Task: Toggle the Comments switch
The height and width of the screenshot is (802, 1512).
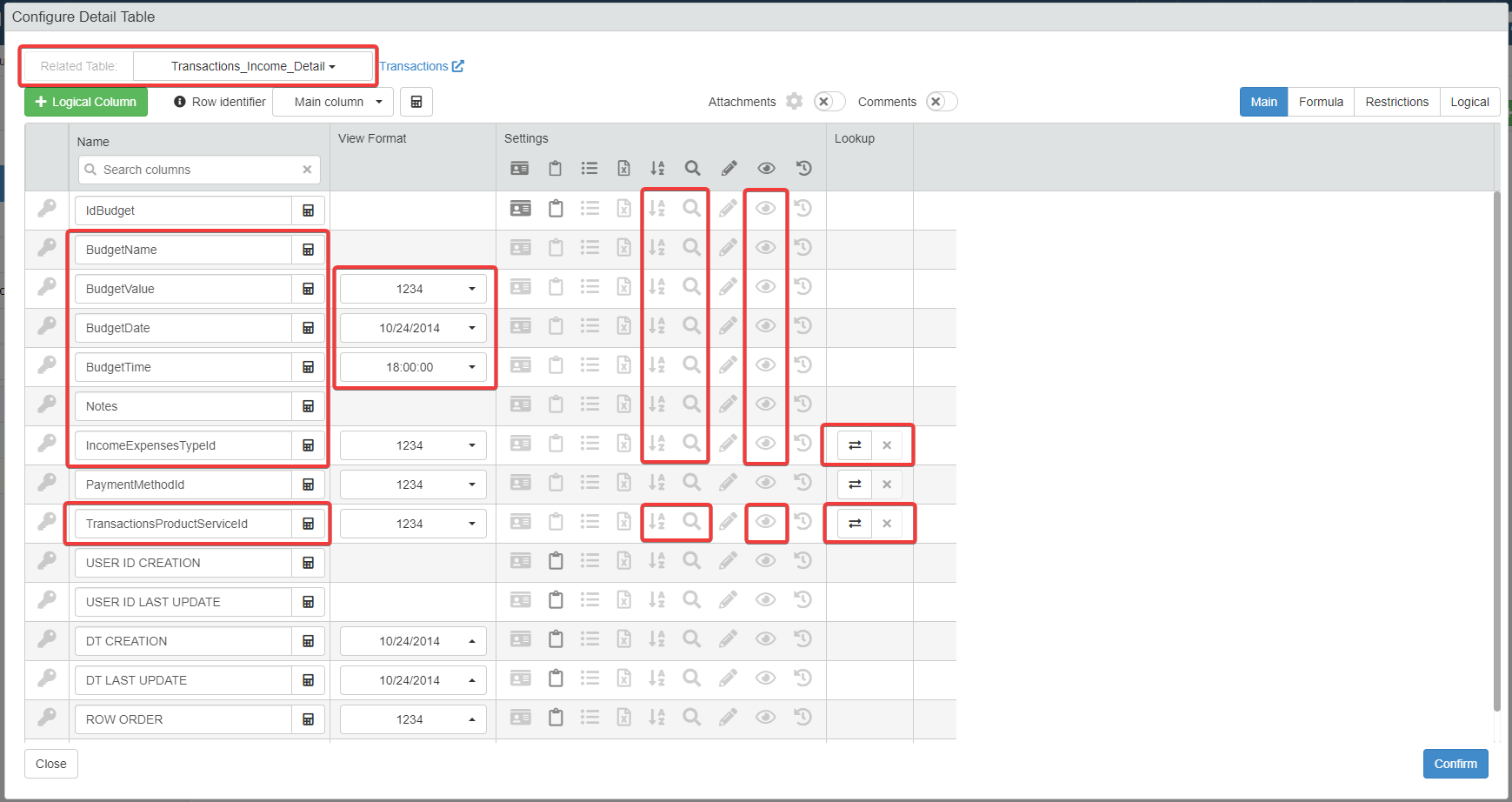Action: (x=942, y=102)
